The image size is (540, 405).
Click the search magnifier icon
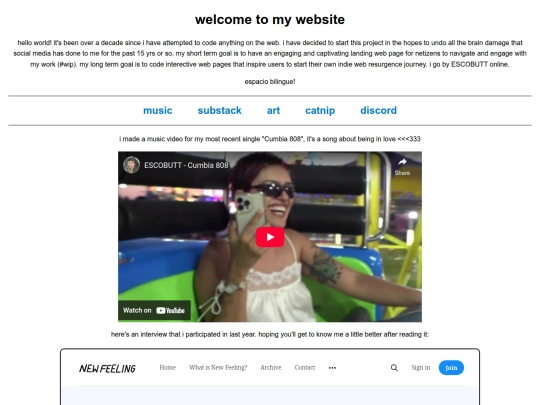point(394,368)
